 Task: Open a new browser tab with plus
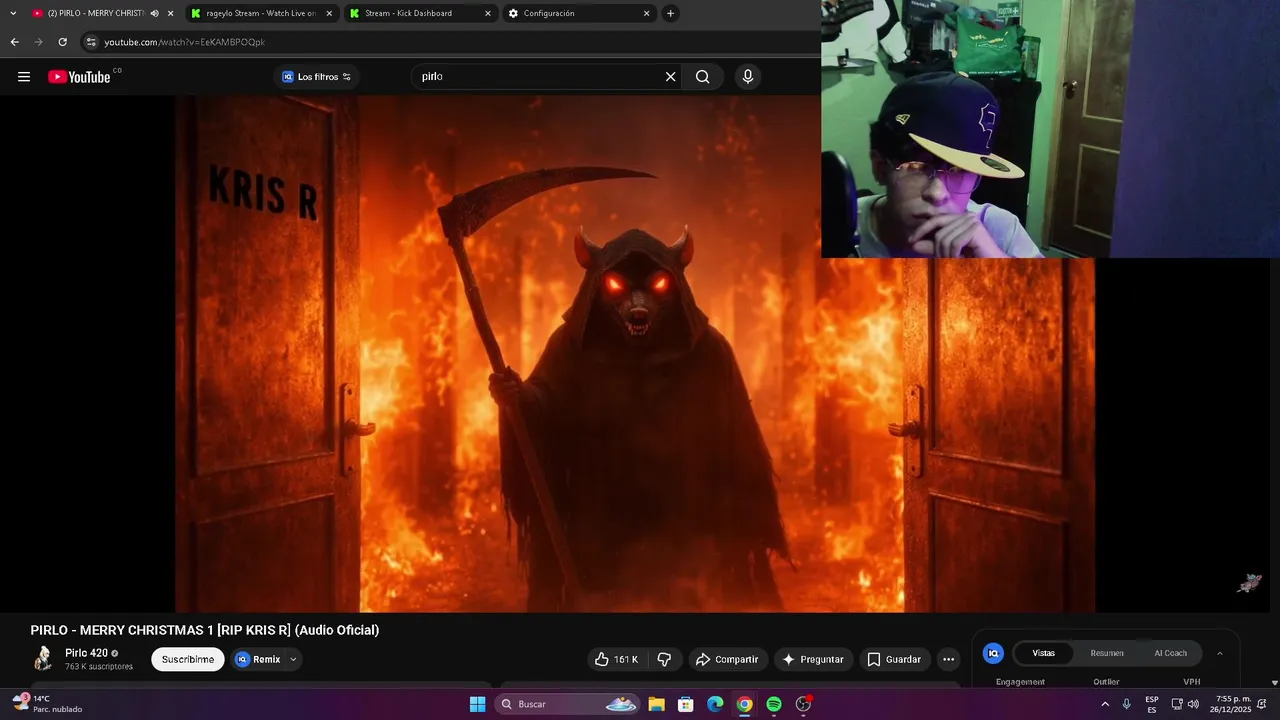pyautogui.click(x=670, y=13)
